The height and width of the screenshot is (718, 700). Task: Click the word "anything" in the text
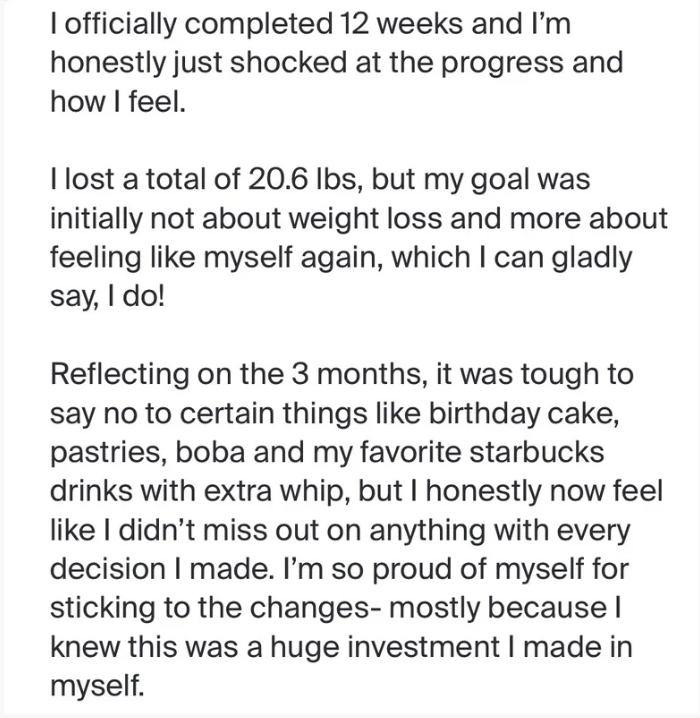[427, 530]
